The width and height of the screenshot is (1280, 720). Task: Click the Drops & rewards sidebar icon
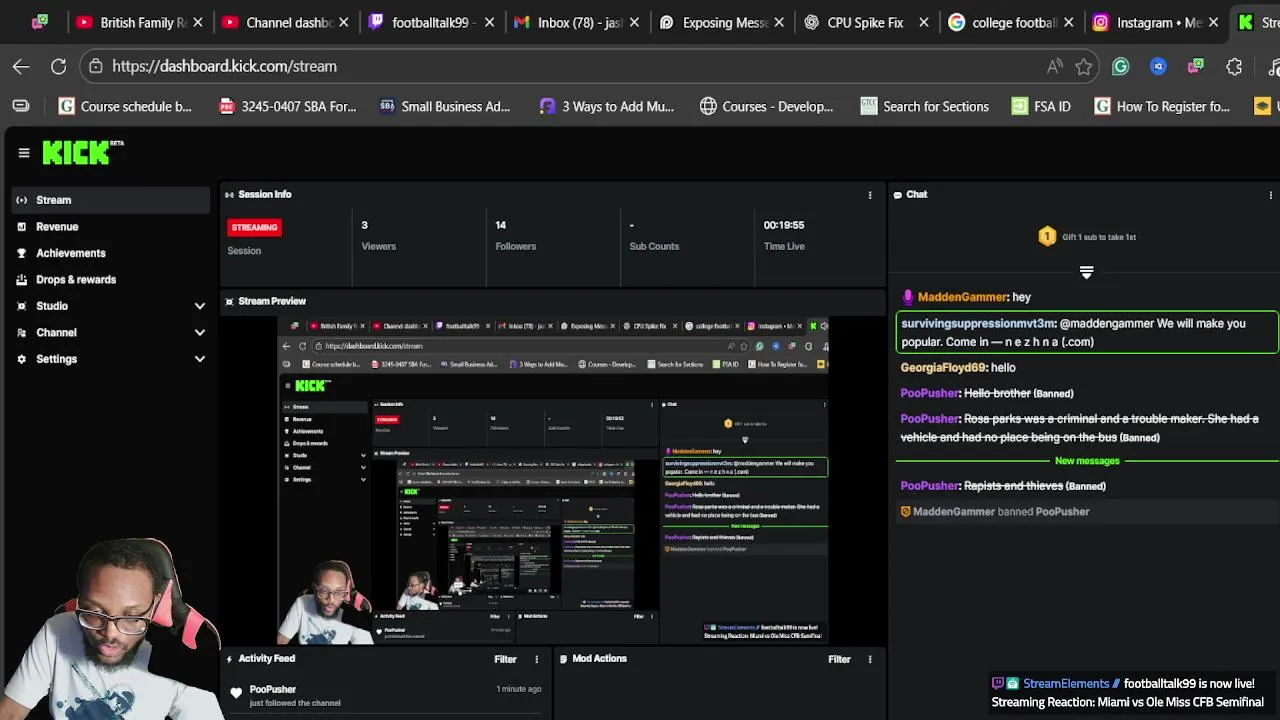22,280
